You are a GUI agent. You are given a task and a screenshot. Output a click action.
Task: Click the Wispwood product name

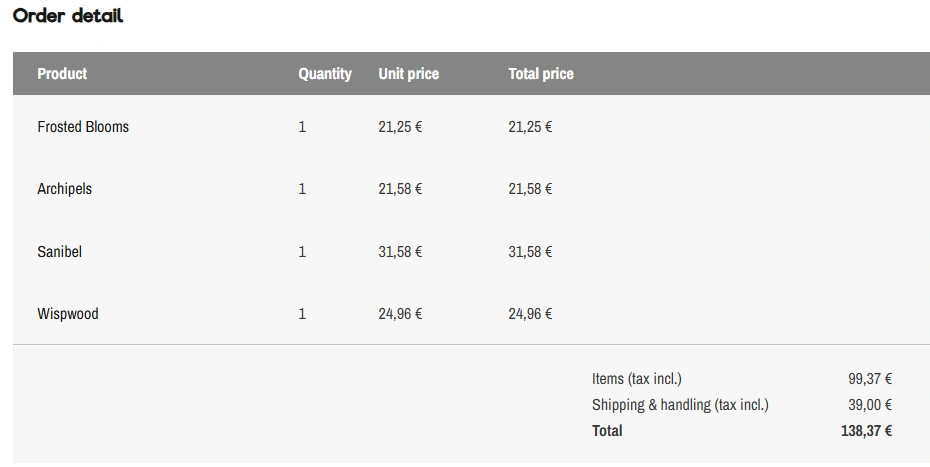click(x=68, y=314)
